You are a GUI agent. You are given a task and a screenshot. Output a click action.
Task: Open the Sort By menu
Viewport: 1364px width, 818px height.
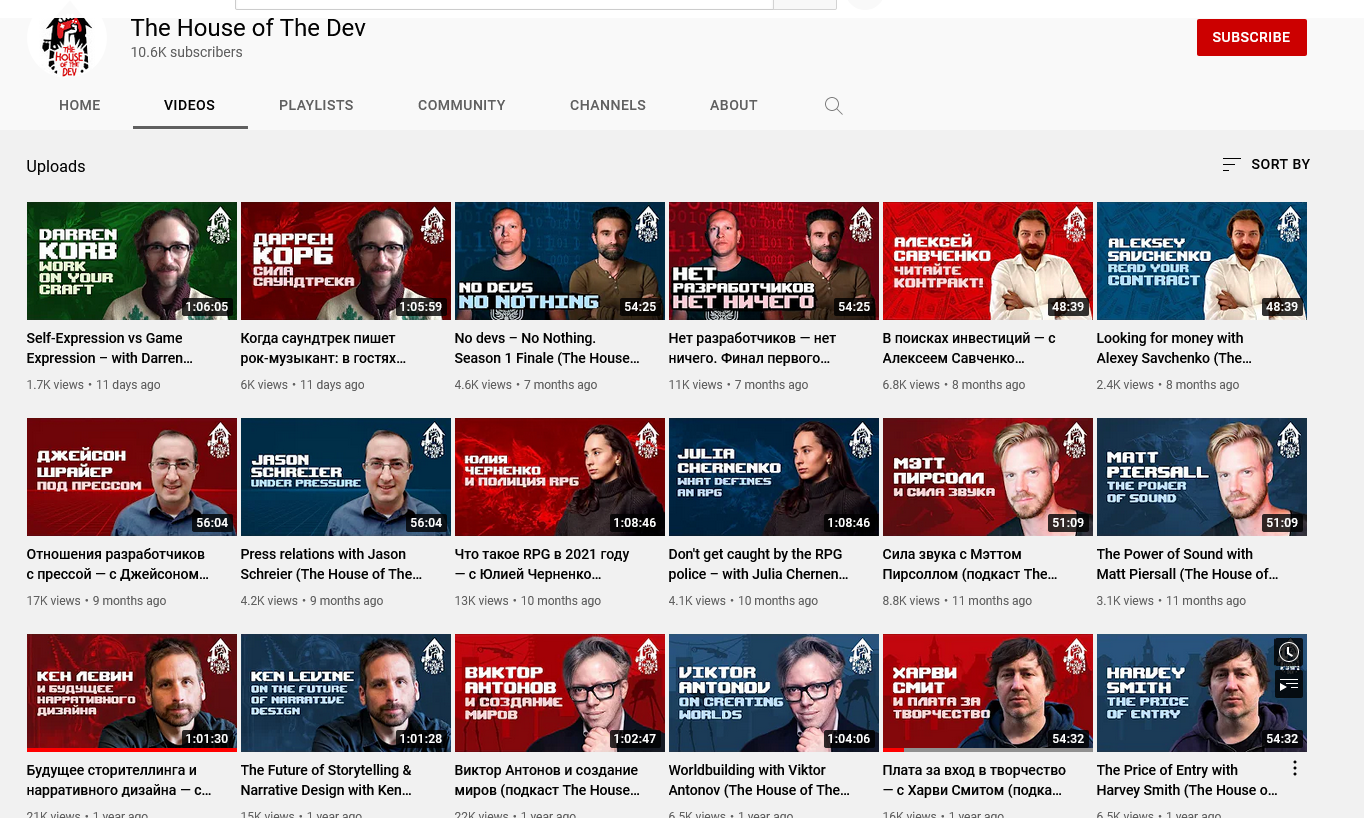(1266, 164)
